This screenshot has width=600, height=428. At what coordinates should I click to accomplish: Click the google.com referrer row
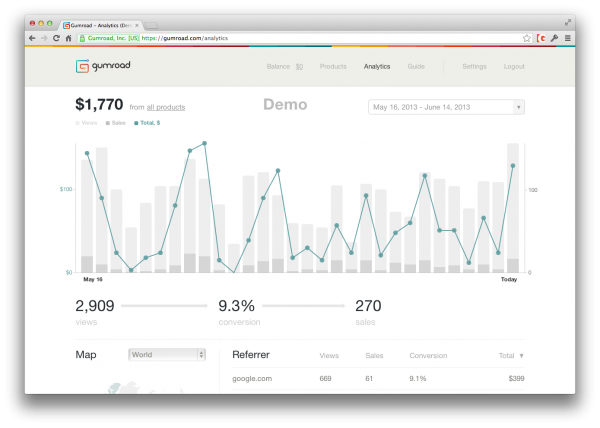tap(378, 379)
